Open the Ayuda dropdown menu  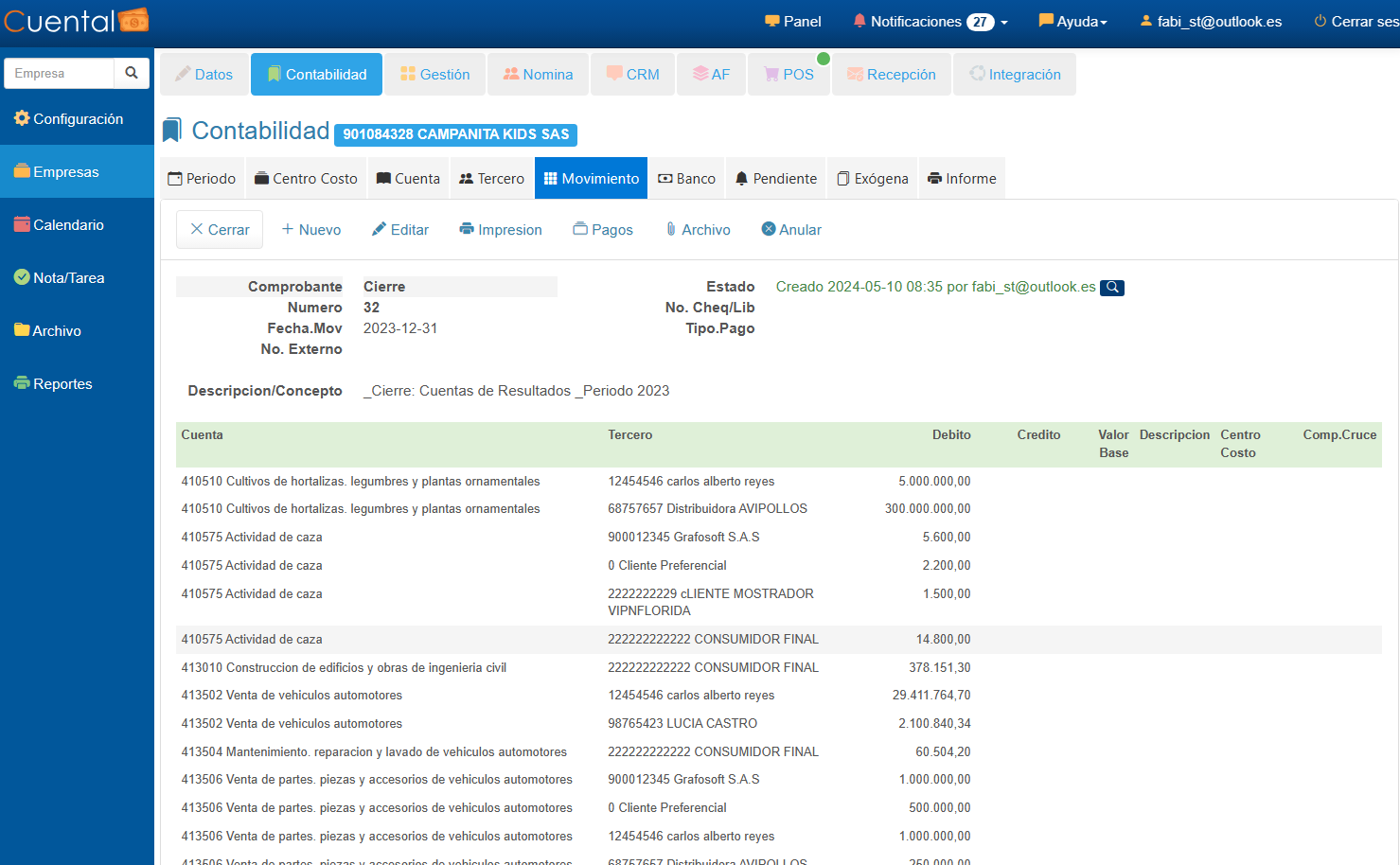coord(1072,22)
